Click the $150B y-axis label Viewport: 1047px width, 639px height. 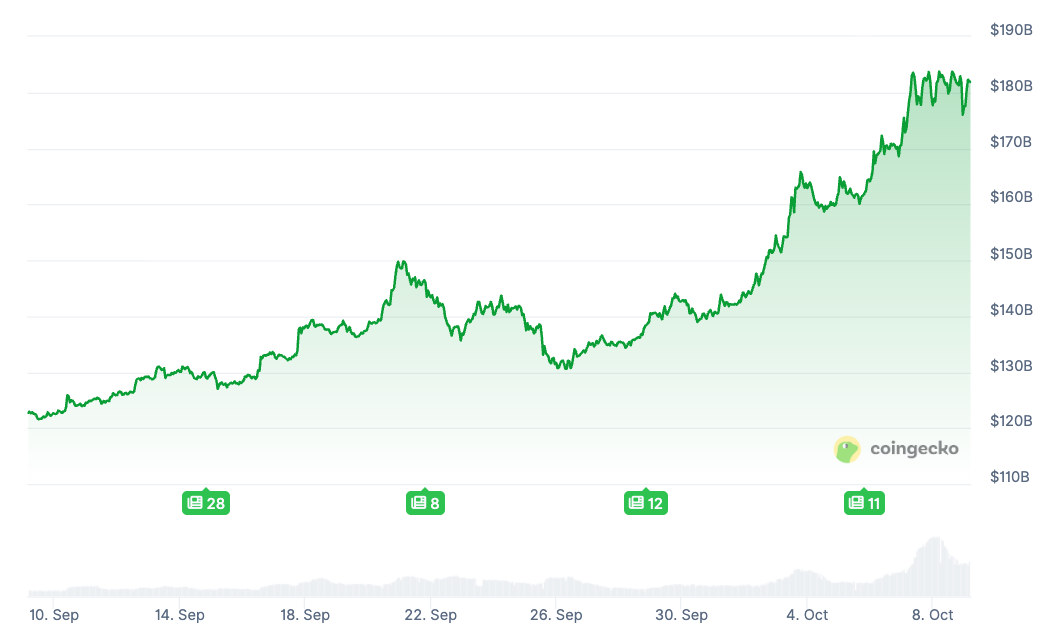[x=1011, y=254]
